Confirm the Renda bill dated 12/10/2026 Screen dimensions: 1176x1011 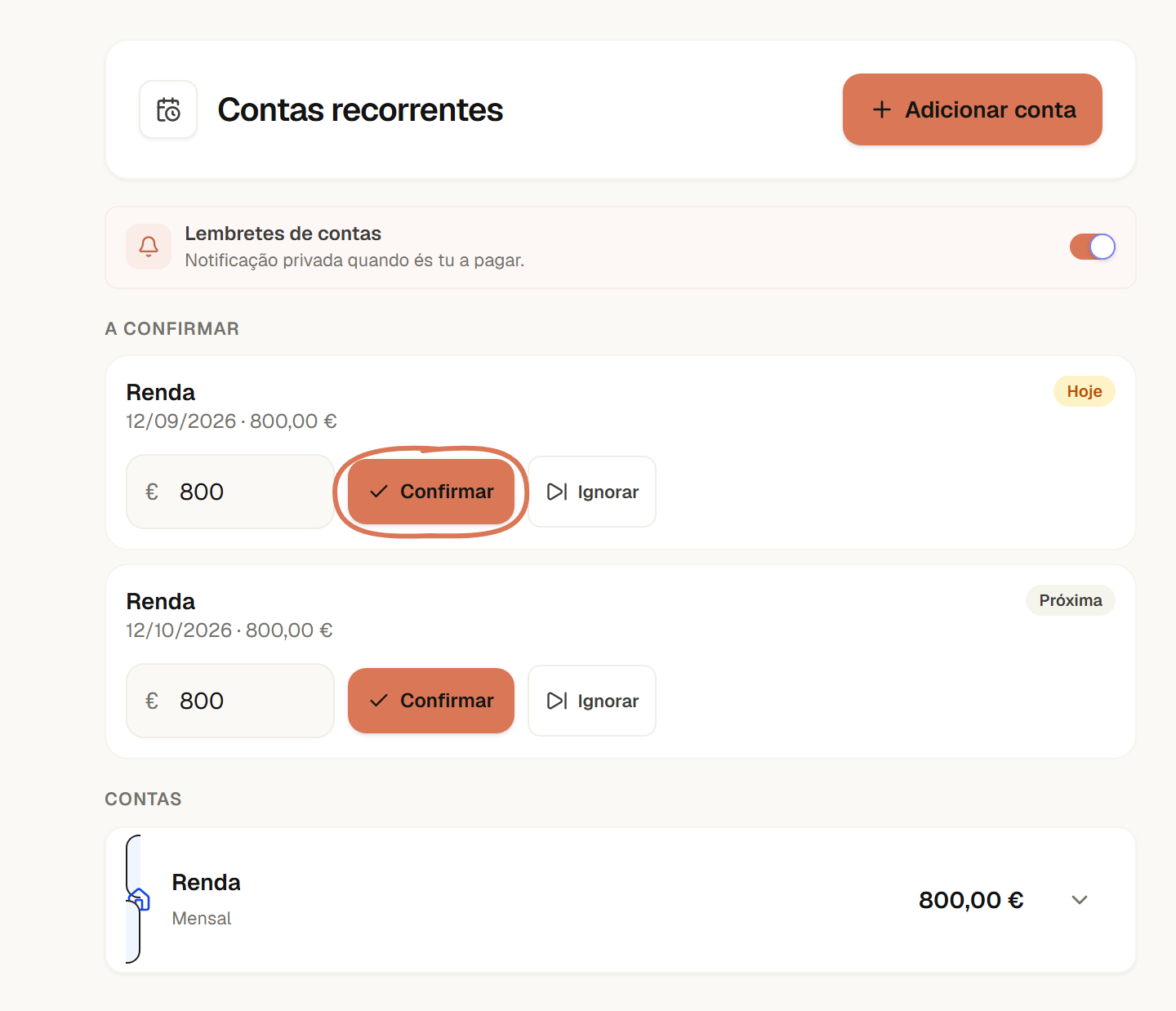pos(431,701)
